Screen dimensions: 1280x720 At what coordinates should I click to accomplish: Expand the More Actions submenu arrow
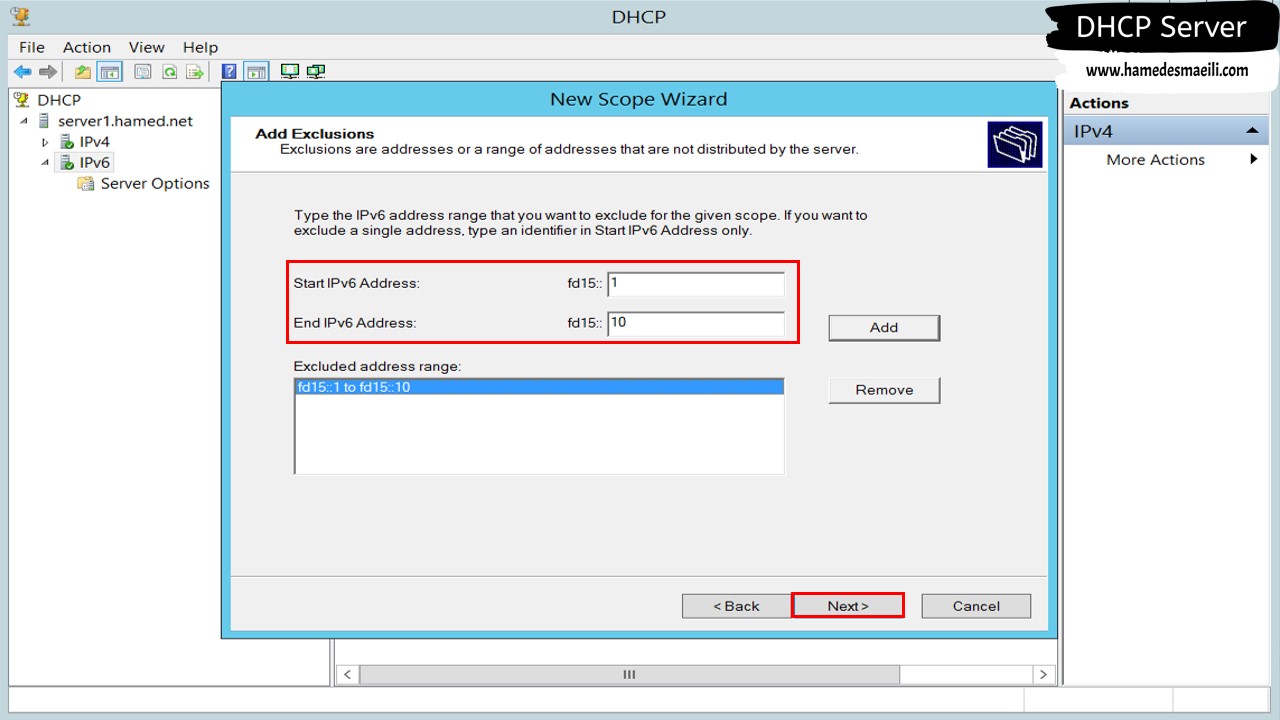pyautogui.click(x=1253, y=159)
